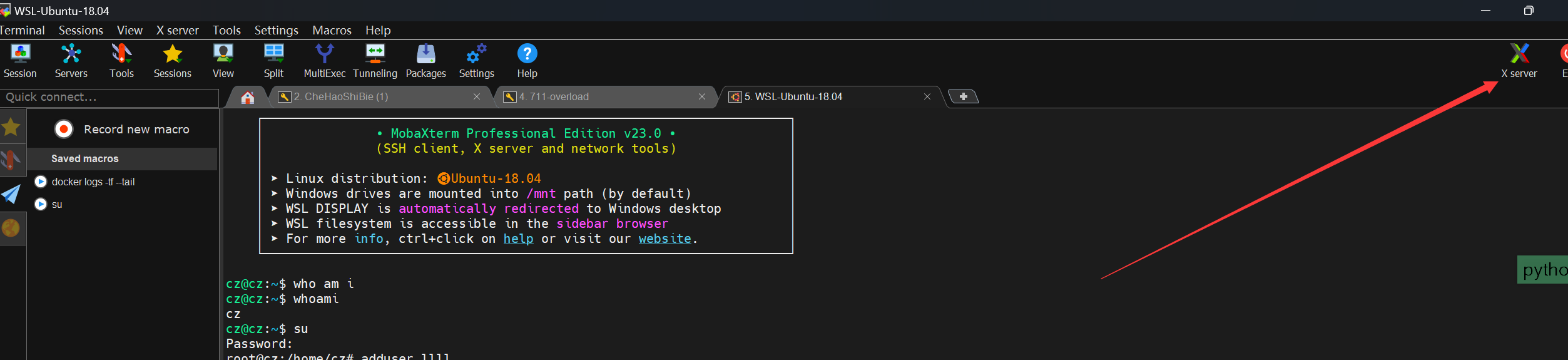
Task: Open the Terminal menu
Action: pyautogui.click(x=22, y=30)
